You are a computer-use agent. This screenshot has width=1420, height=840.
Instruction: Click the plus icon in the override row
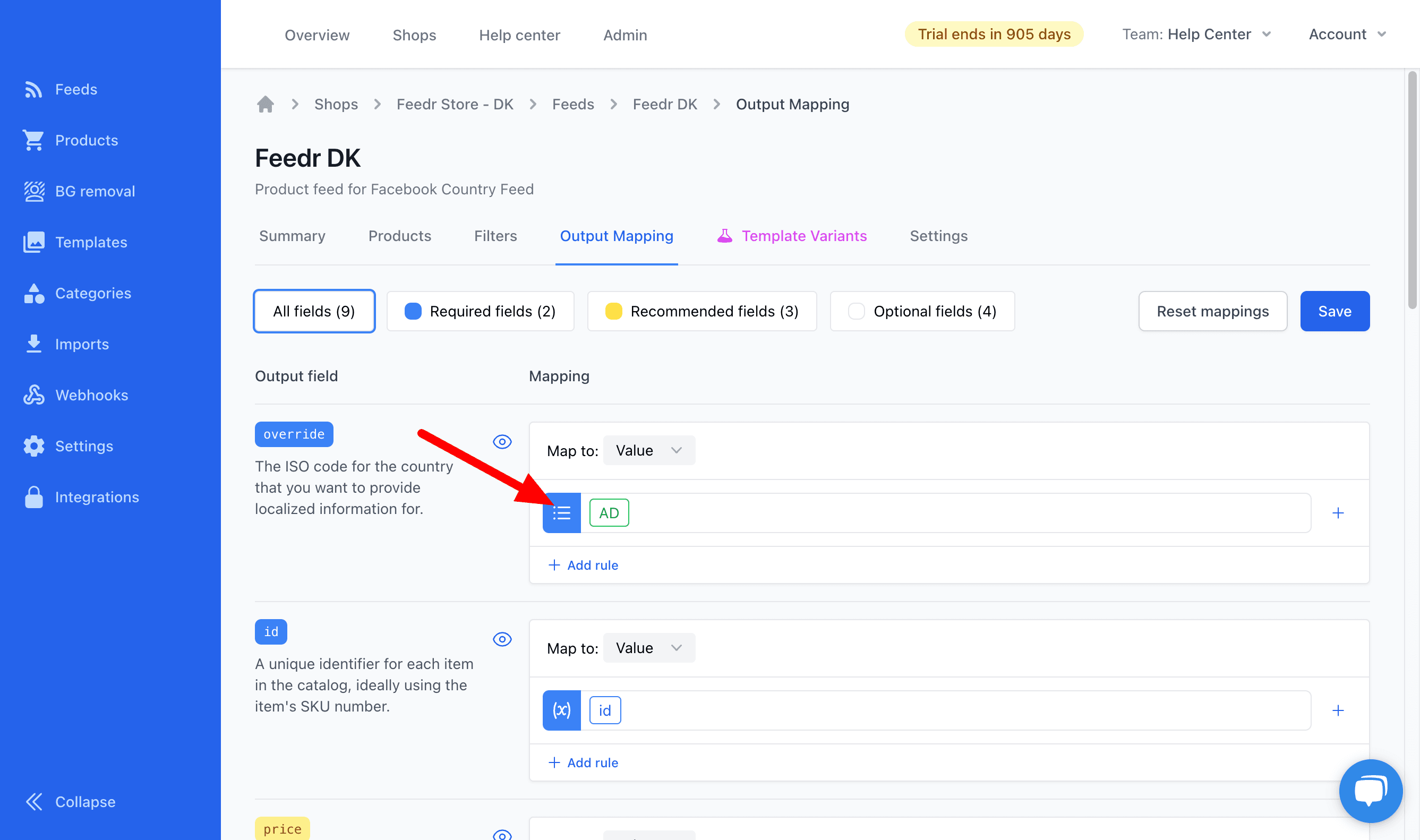(1337, 513)
